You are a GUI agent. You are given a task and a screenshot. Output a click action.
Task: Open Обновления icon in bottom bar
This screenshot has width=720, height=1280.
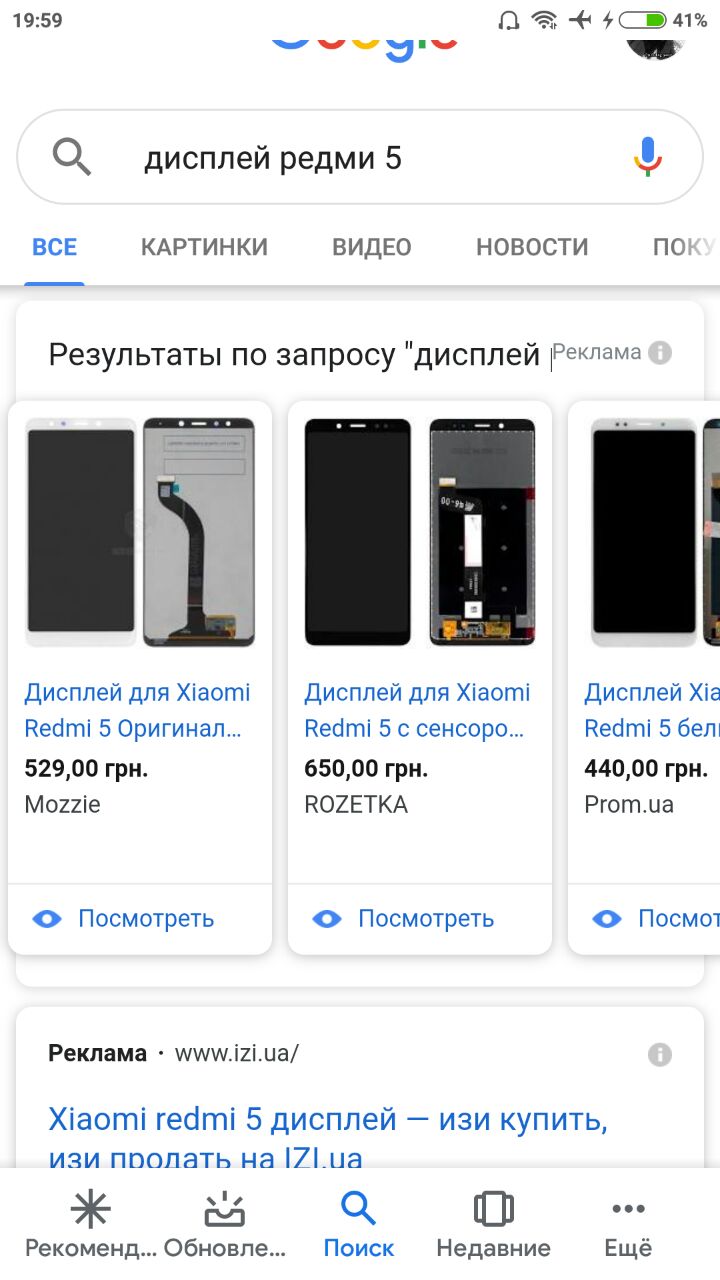pos(224,1210)
